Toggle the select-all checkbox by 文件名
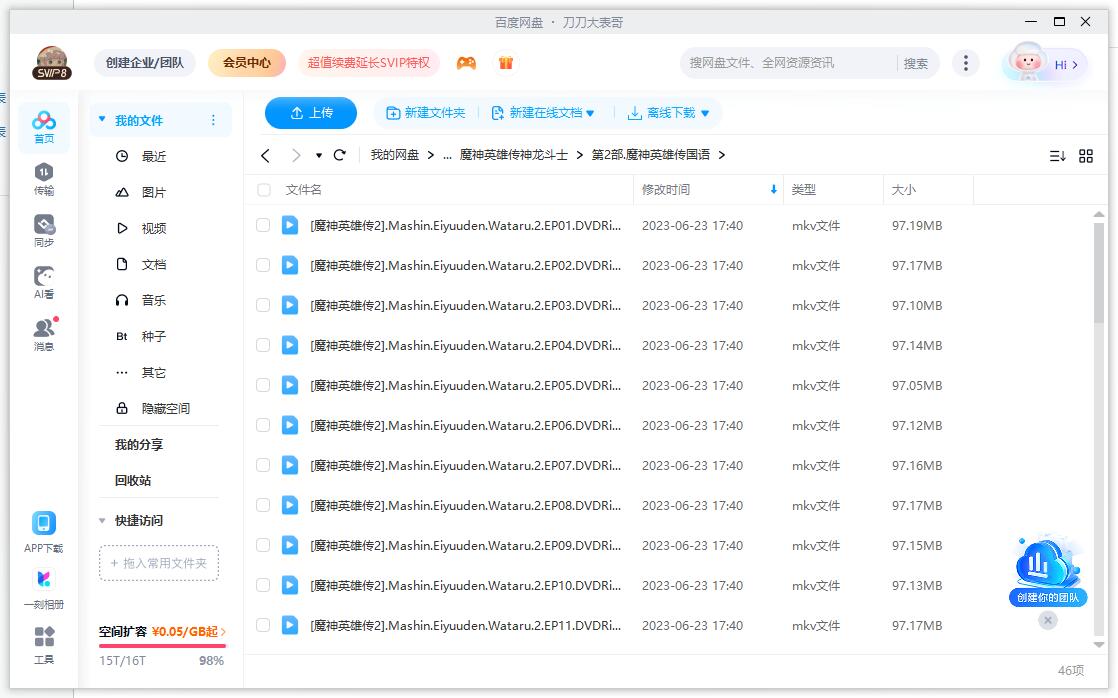Viewport: 1118px width, 698px height. (x=264, y=190)
